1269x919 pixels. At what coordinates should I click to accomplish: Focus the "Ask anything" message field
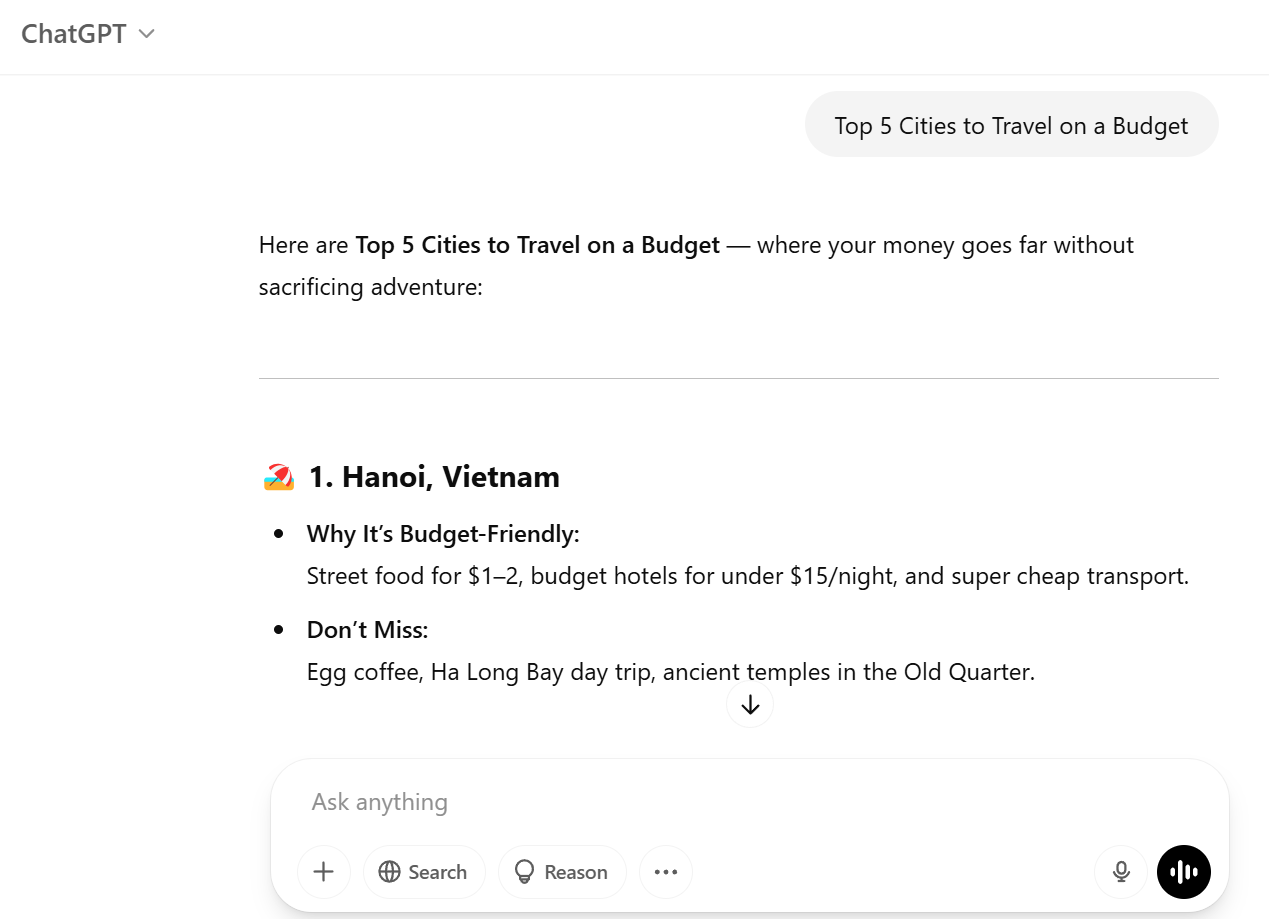tap(700, 802)
